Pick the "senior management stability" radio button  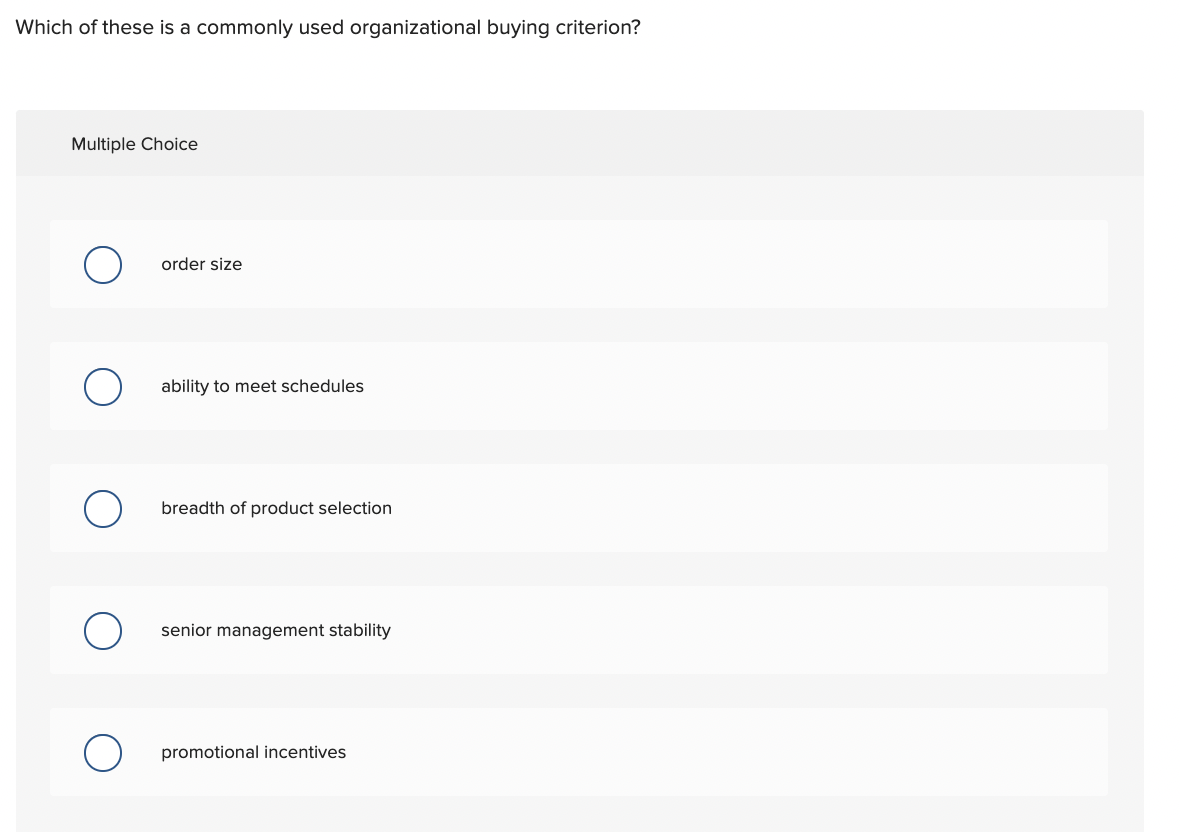(x=103, y=630)
